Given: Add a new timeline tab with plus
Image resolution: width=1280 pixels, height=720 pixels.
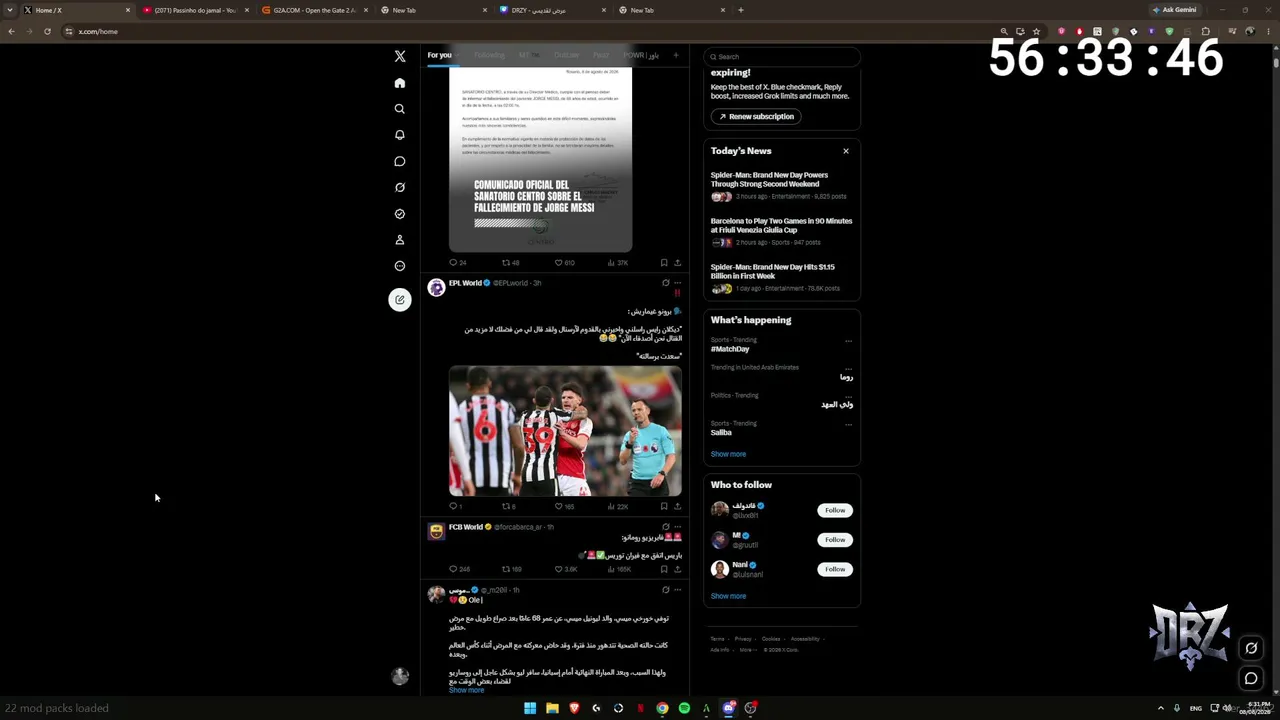Looking at the screenshot, I should tap(676, 55).
